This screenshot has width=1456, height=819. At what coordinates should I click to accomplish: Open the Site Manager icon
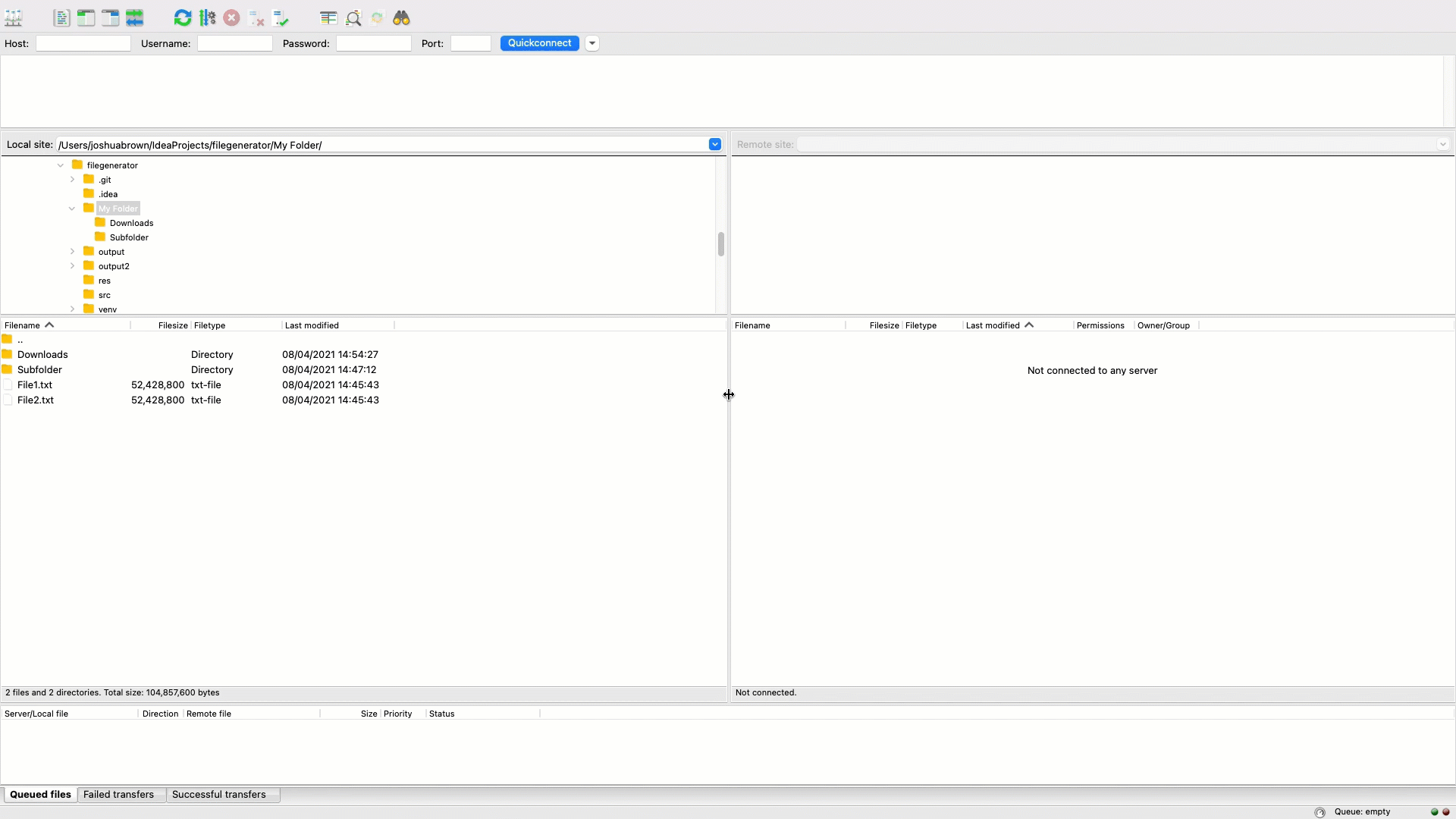click(x=14, y=17)
